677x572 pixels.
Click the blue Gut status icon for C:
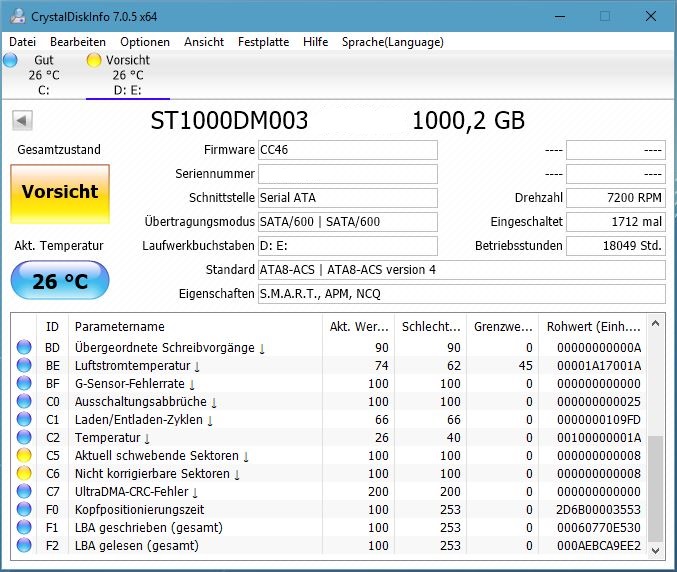(10, 60)
